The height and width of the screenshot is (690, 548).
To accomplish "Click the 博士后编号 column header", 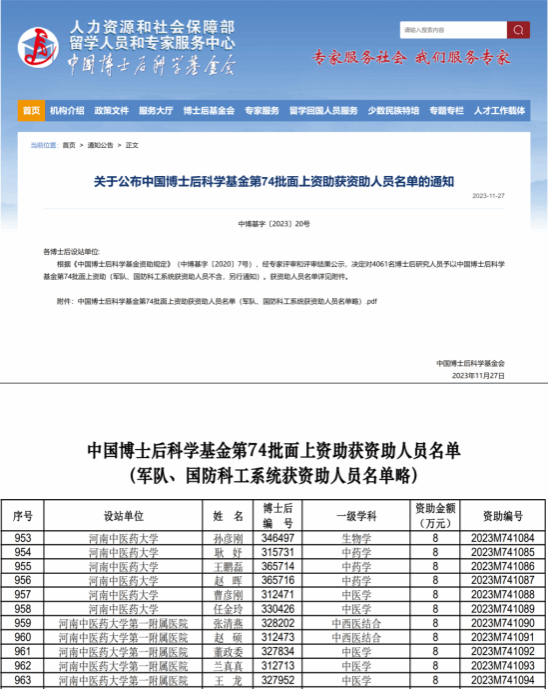I will (278, 516).
